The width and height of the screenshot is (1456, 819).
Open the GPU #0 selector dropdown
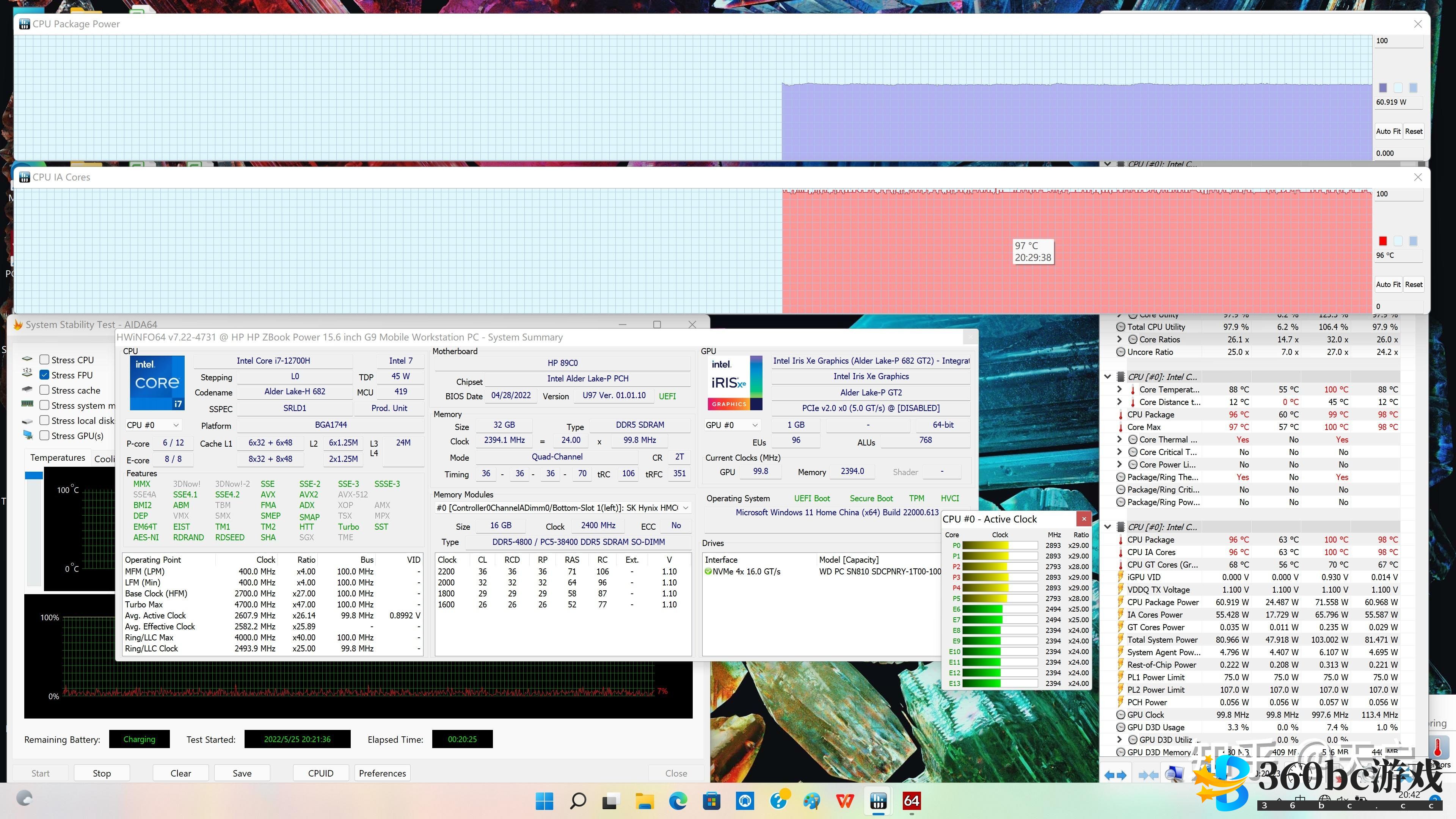(731, 425)
